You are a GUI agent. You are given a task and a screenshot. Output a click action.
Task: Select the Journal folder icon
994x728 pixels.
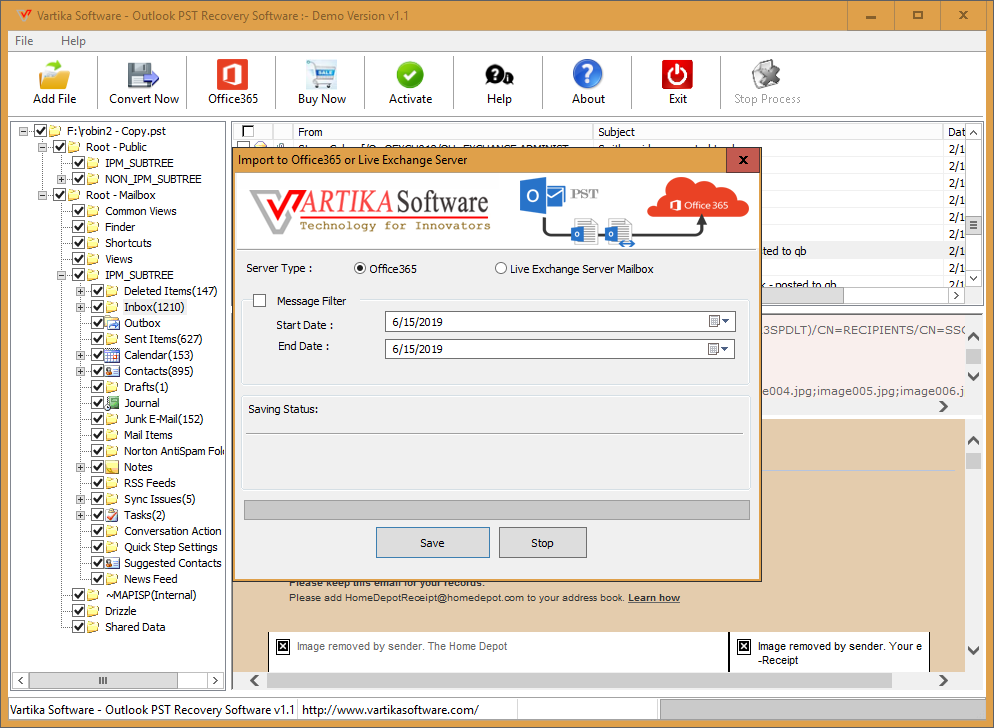[112, 403]
